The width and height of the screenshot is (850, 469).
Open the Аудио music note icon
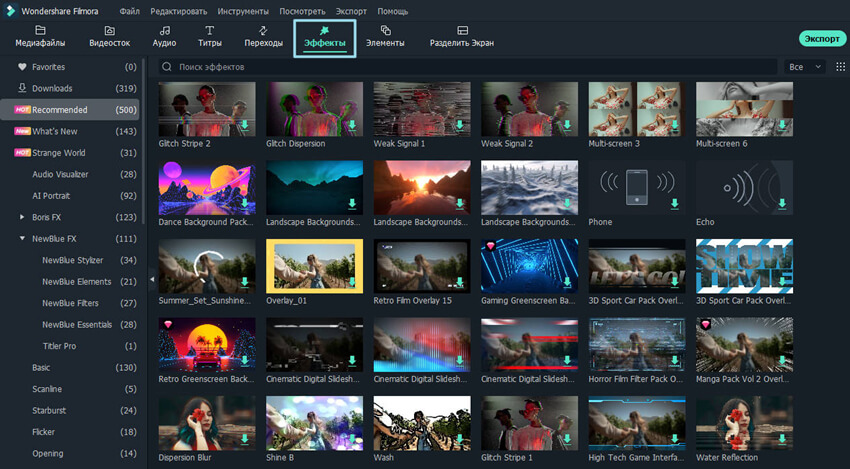[164, 30]
